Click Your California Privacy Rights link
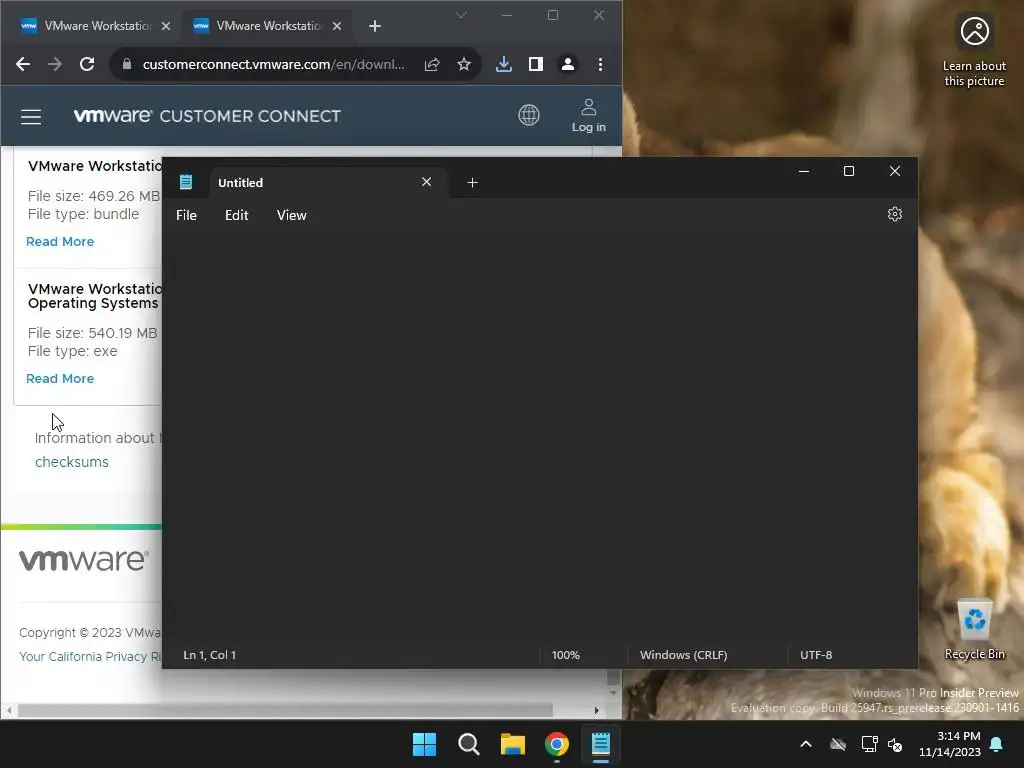 [x=90, y=656]
